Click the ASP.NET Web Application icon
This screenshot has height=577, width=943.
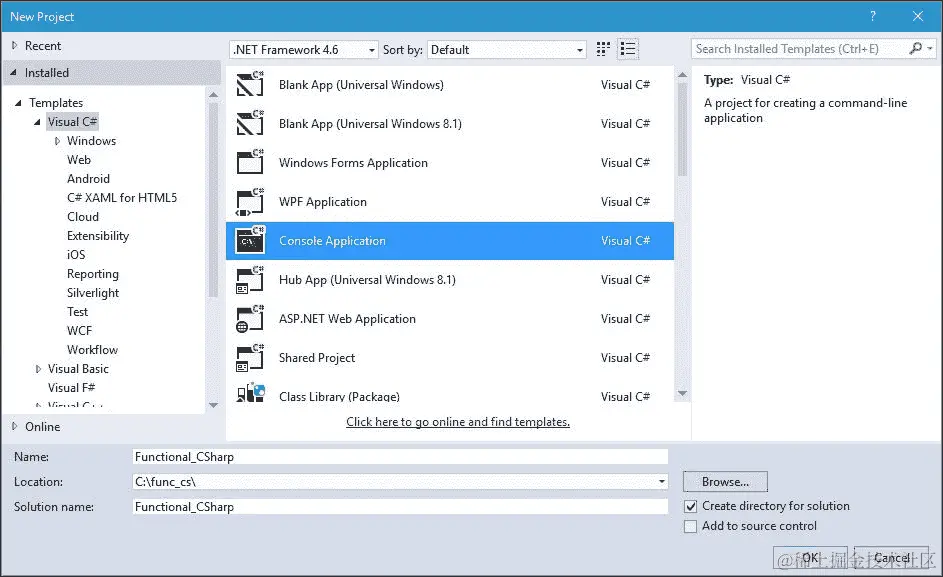(250, 319)
